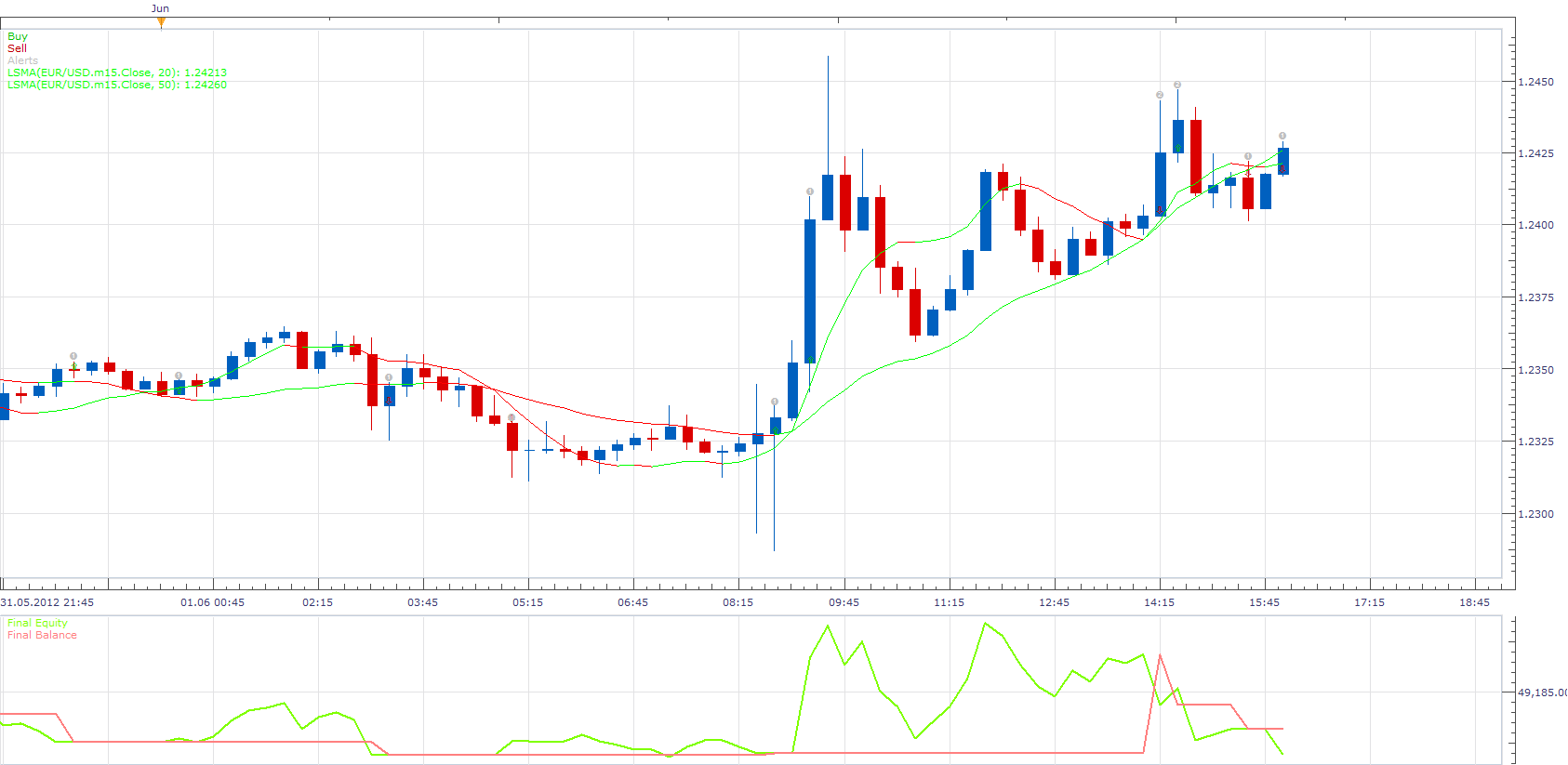Click the Buy legend label
Viewport: 1568px width, 765px height.
coord(18,36)
